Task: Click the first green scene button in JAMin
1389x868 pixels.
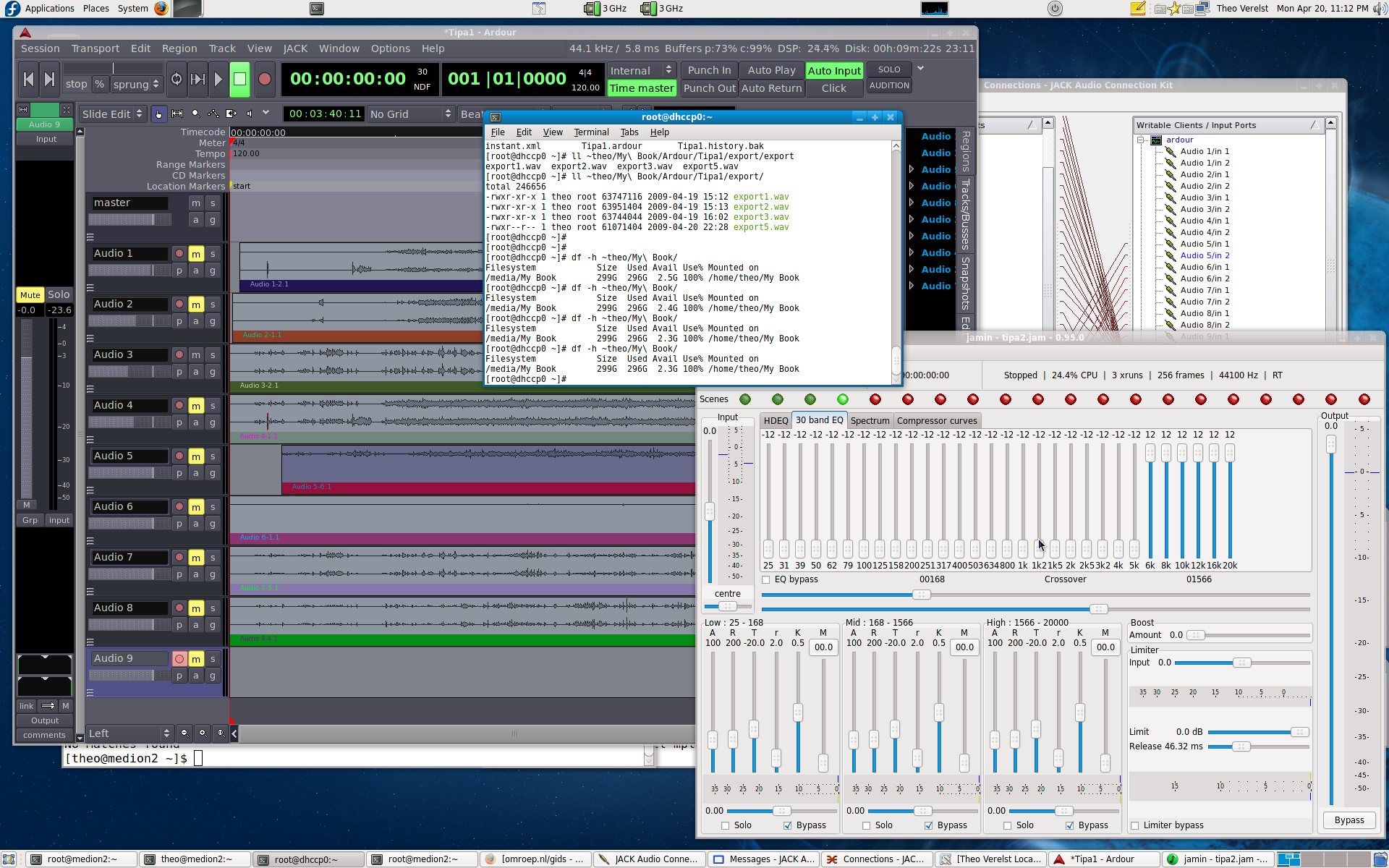Action: (745, 399)
